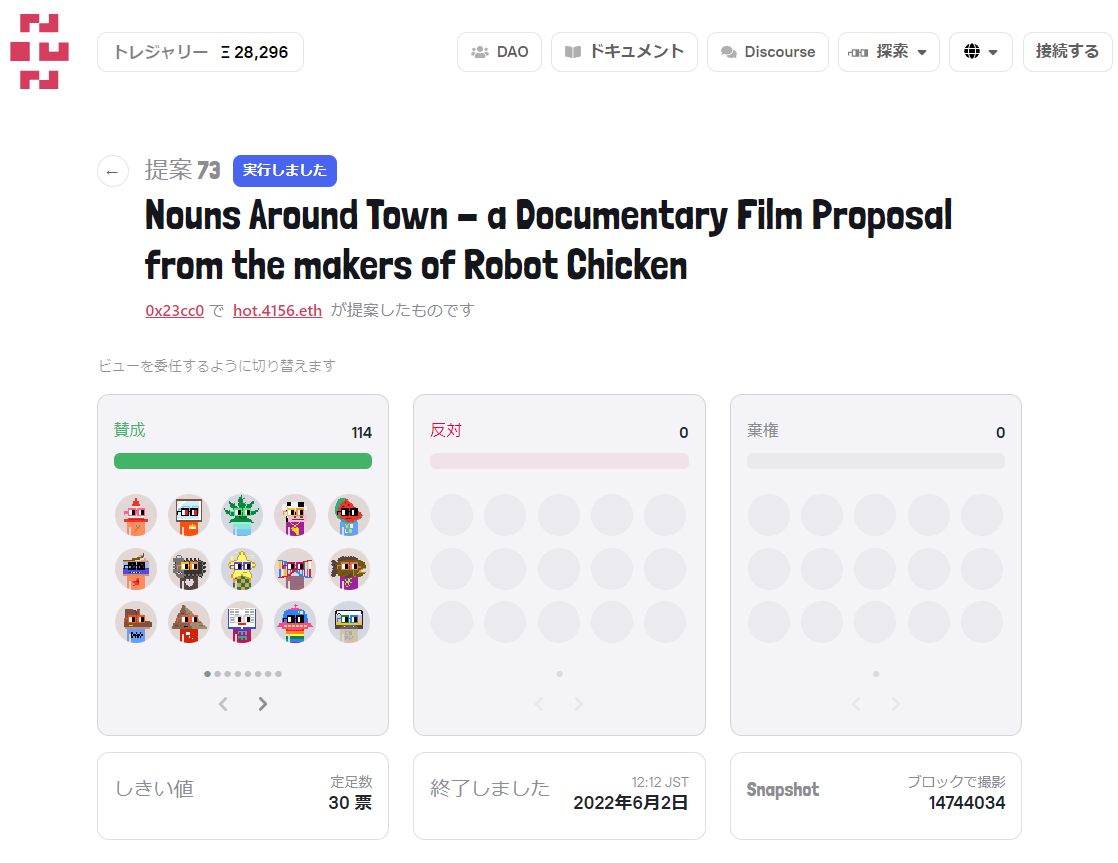Click the 終了しました ended label

tap(490, 788)
